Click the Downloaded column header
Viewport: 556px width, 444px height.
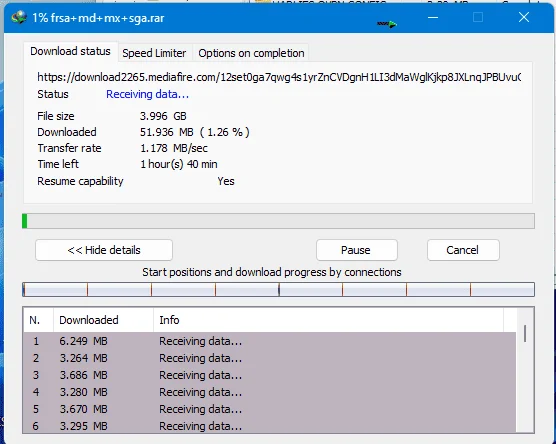(x=103, y=320)
